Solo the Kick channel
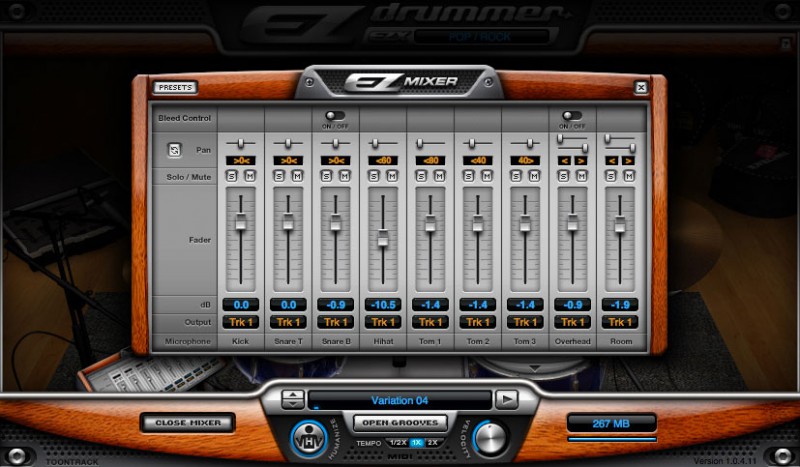Viewport: 800px width, 467px height. pos(232,176)
